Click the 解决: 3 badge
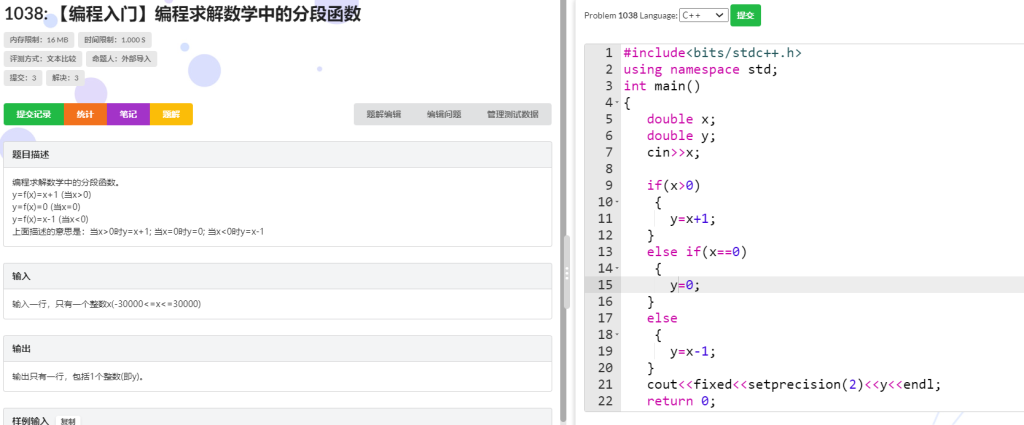Screen dimensions: 1024x425 tap(65, 78)
